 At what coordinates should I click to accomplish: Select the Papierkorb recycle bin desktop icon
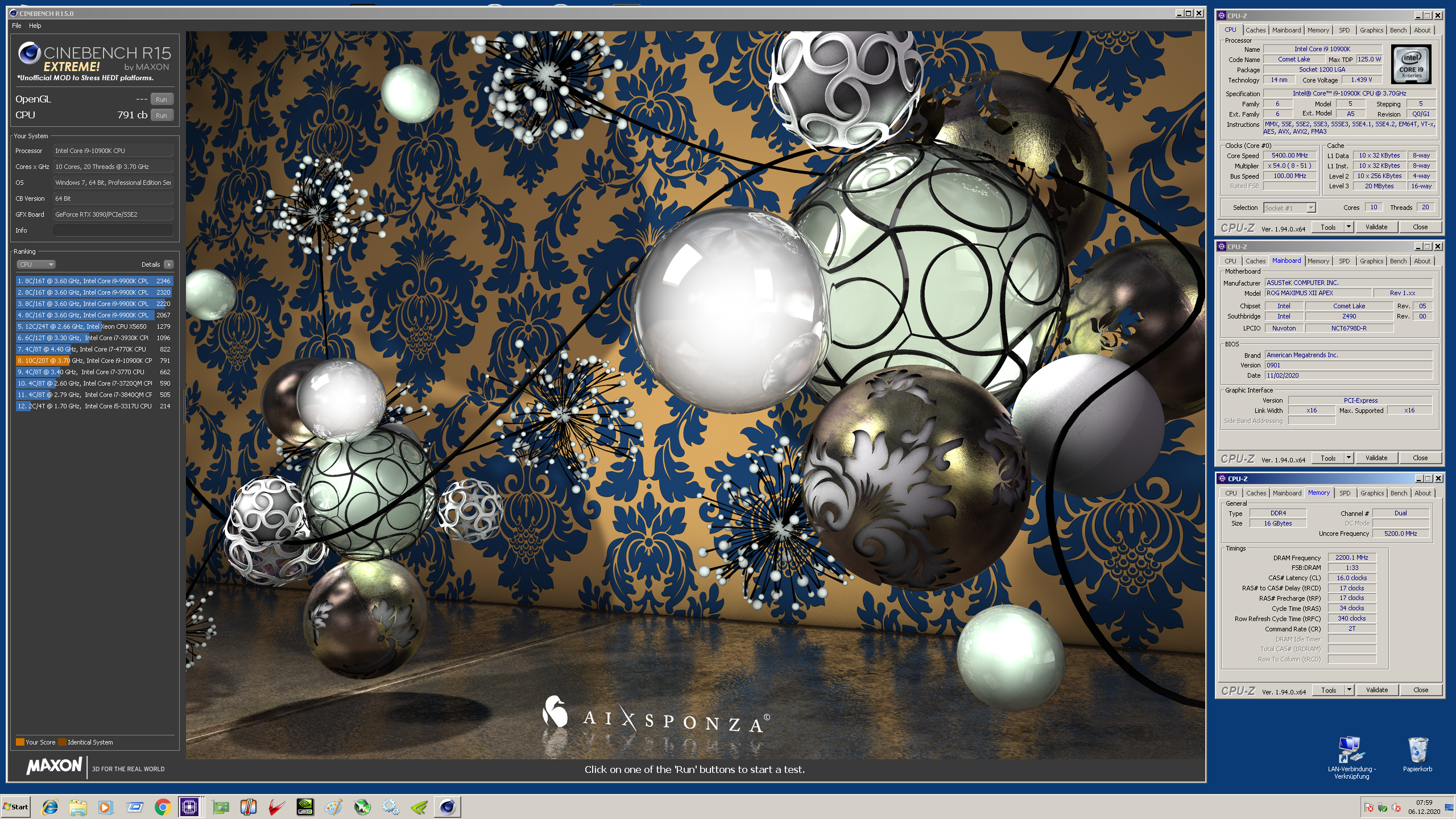tap(1417, 754)
